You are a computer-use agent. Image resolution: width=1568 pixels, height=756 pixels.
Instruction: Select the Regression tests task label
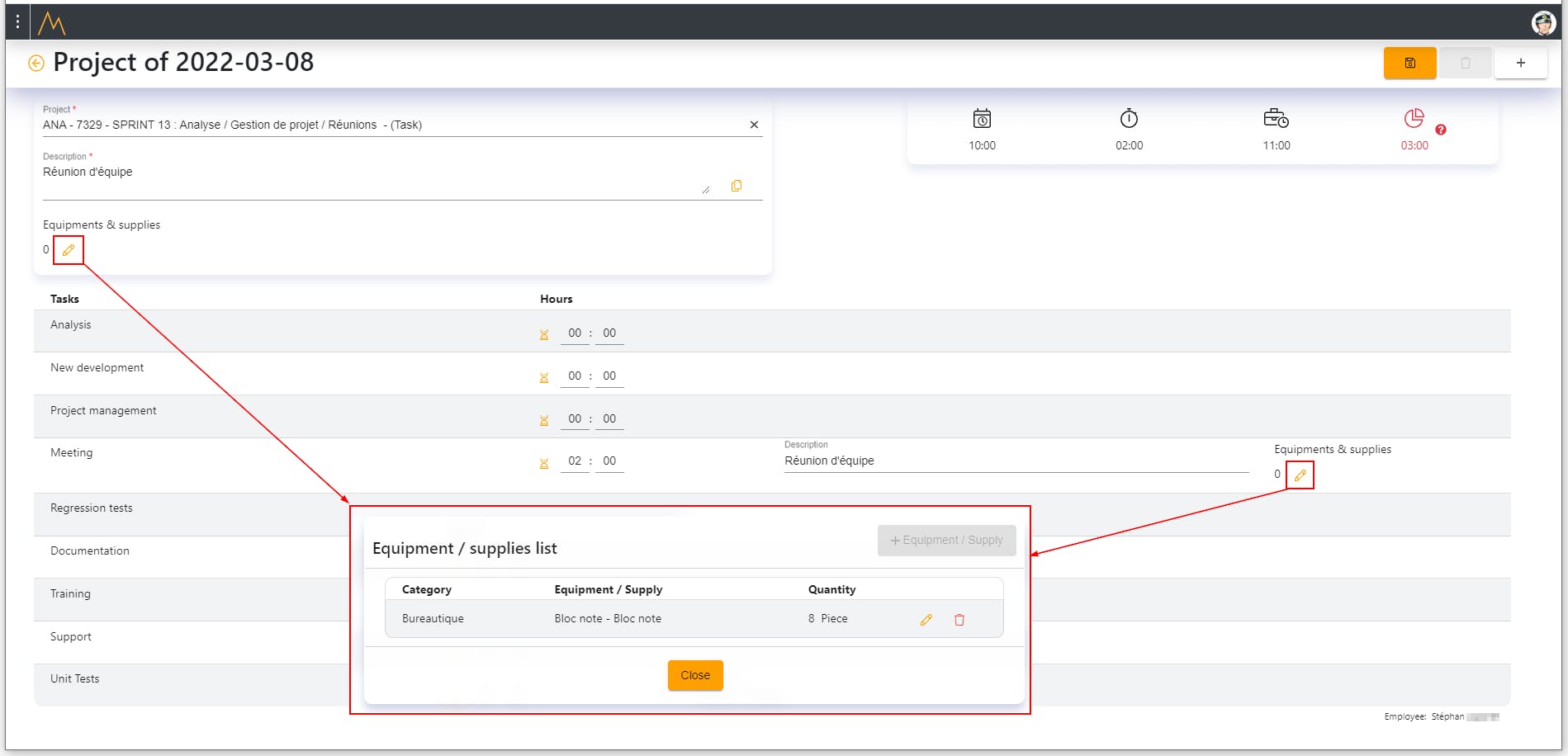(92, 508)
